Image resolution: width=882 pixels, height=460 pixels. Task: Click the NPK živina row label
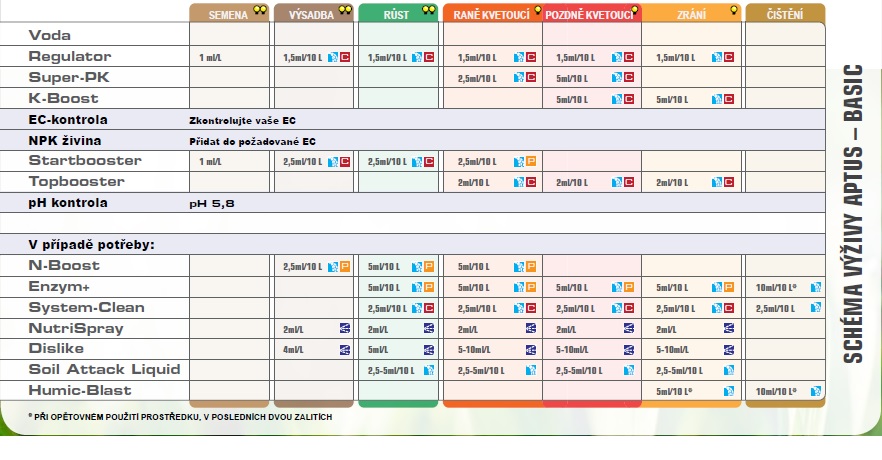65,141
